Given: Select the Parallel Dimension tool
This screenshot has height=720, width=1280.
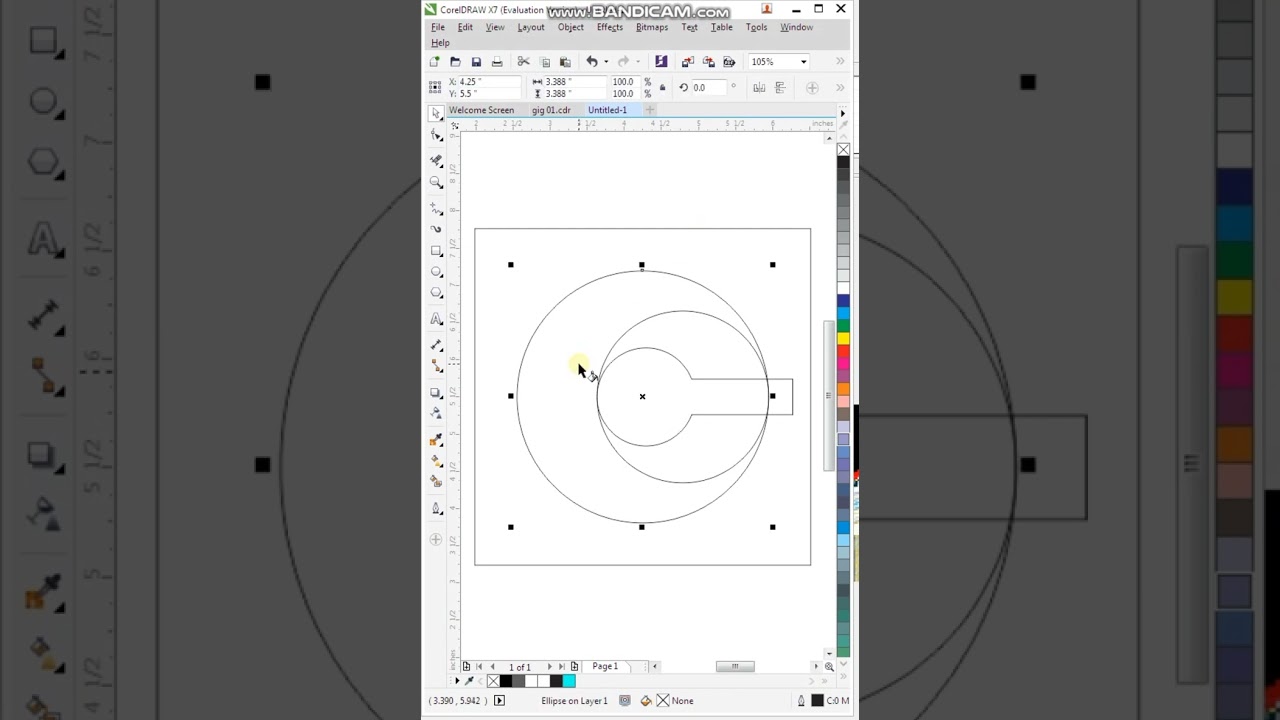Looking at the screenshot, I should pyautogui.click(x=436, y=345).
